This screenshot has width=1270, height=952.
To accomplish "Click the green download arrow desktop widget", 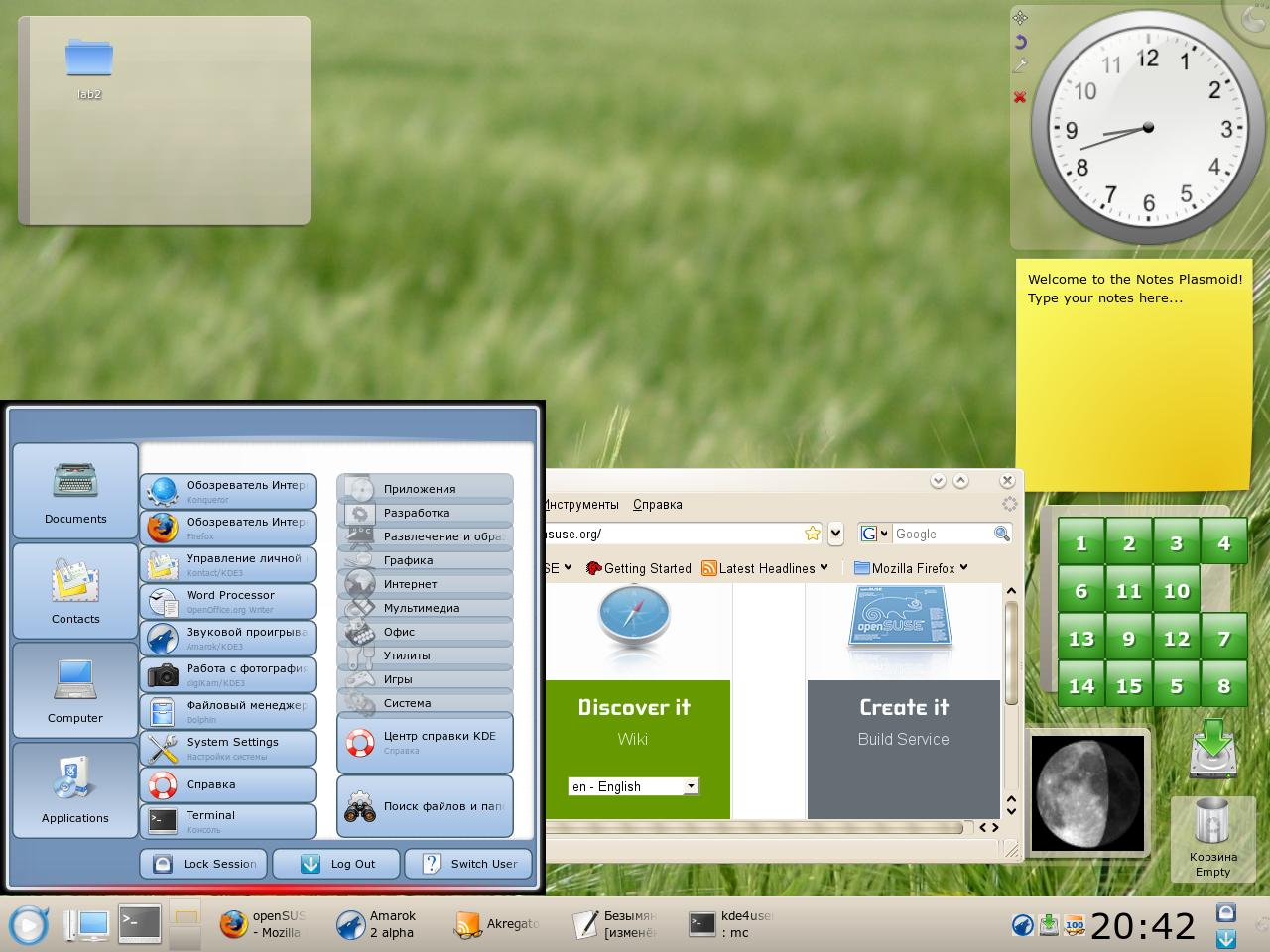I will [x=1212, y=749].
